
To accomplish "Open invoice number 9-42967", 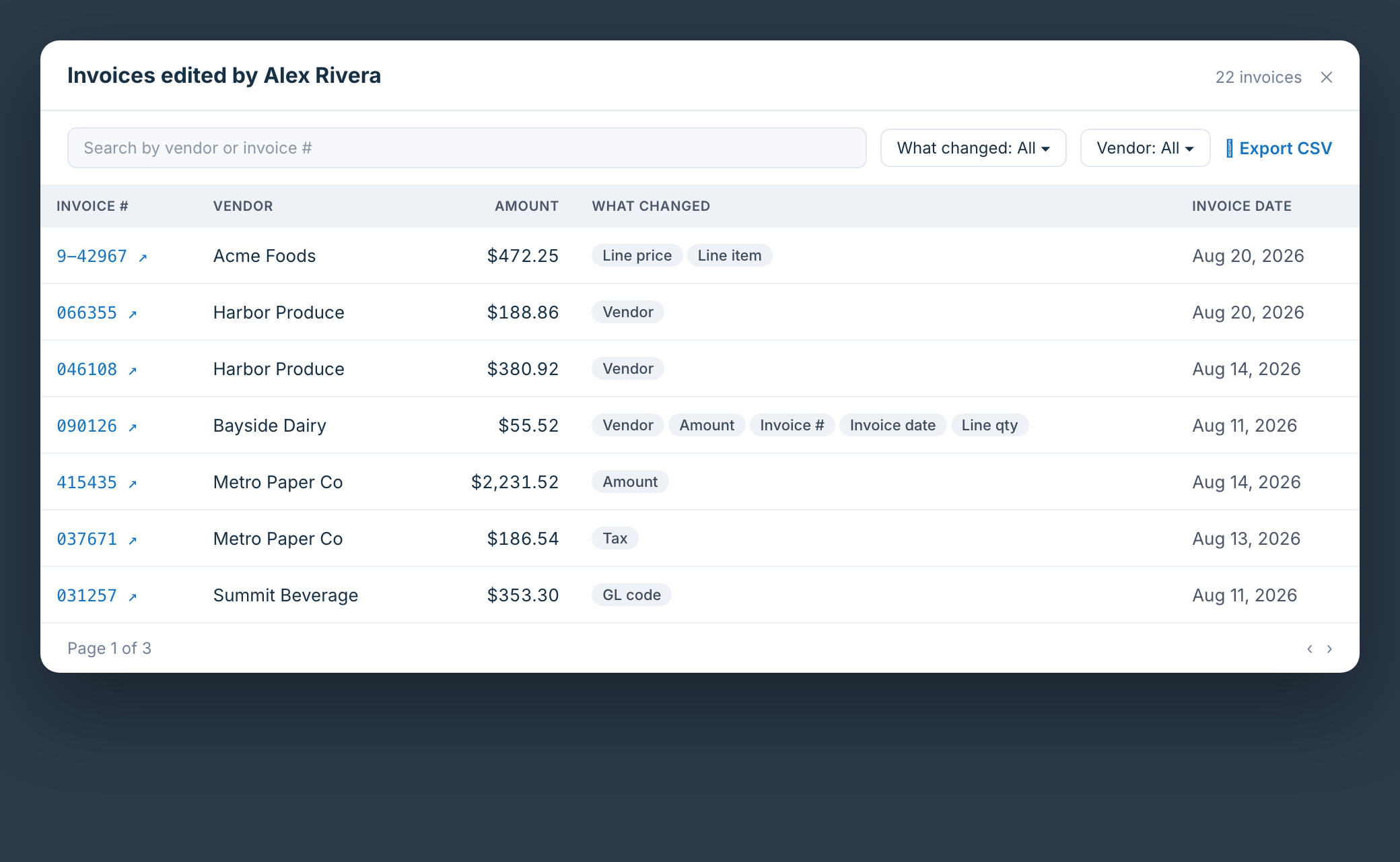I will [92, 256].
